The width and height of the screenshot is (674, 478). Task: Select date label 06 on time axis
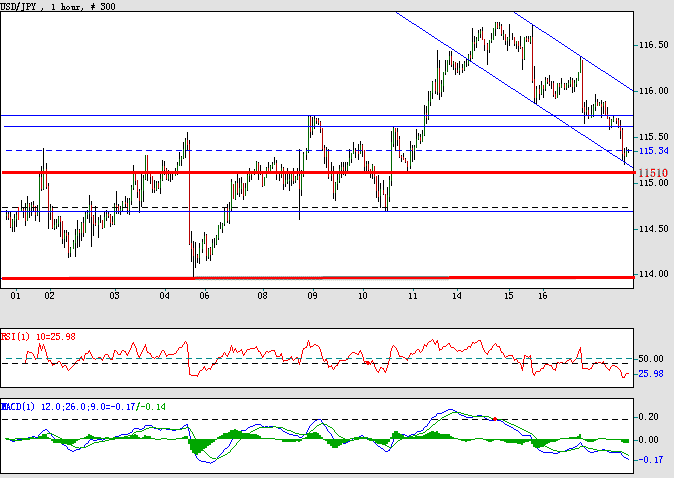[204, 296]
